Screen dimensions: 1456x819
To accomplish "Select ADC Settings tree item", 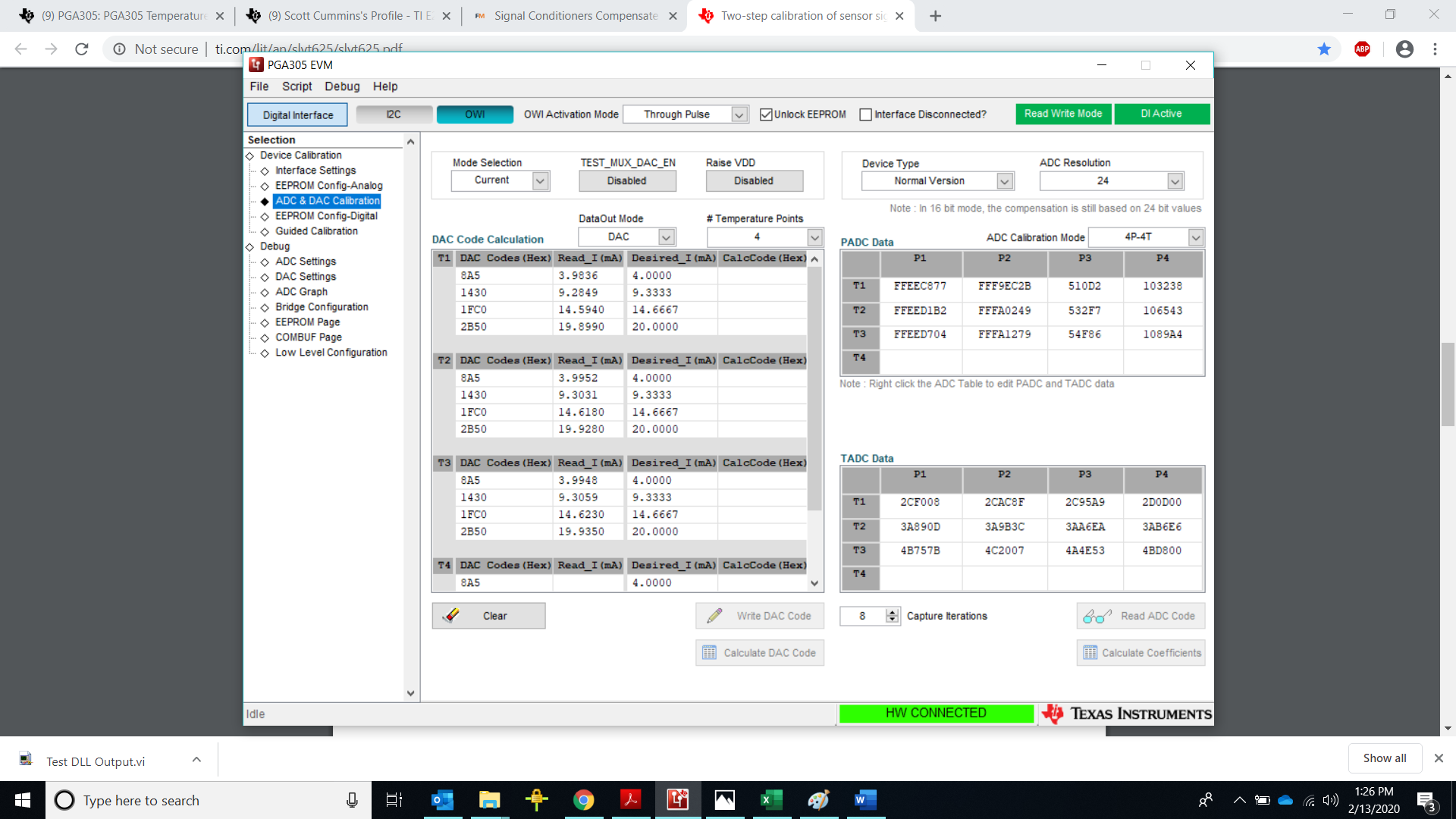I will (306, 262).
